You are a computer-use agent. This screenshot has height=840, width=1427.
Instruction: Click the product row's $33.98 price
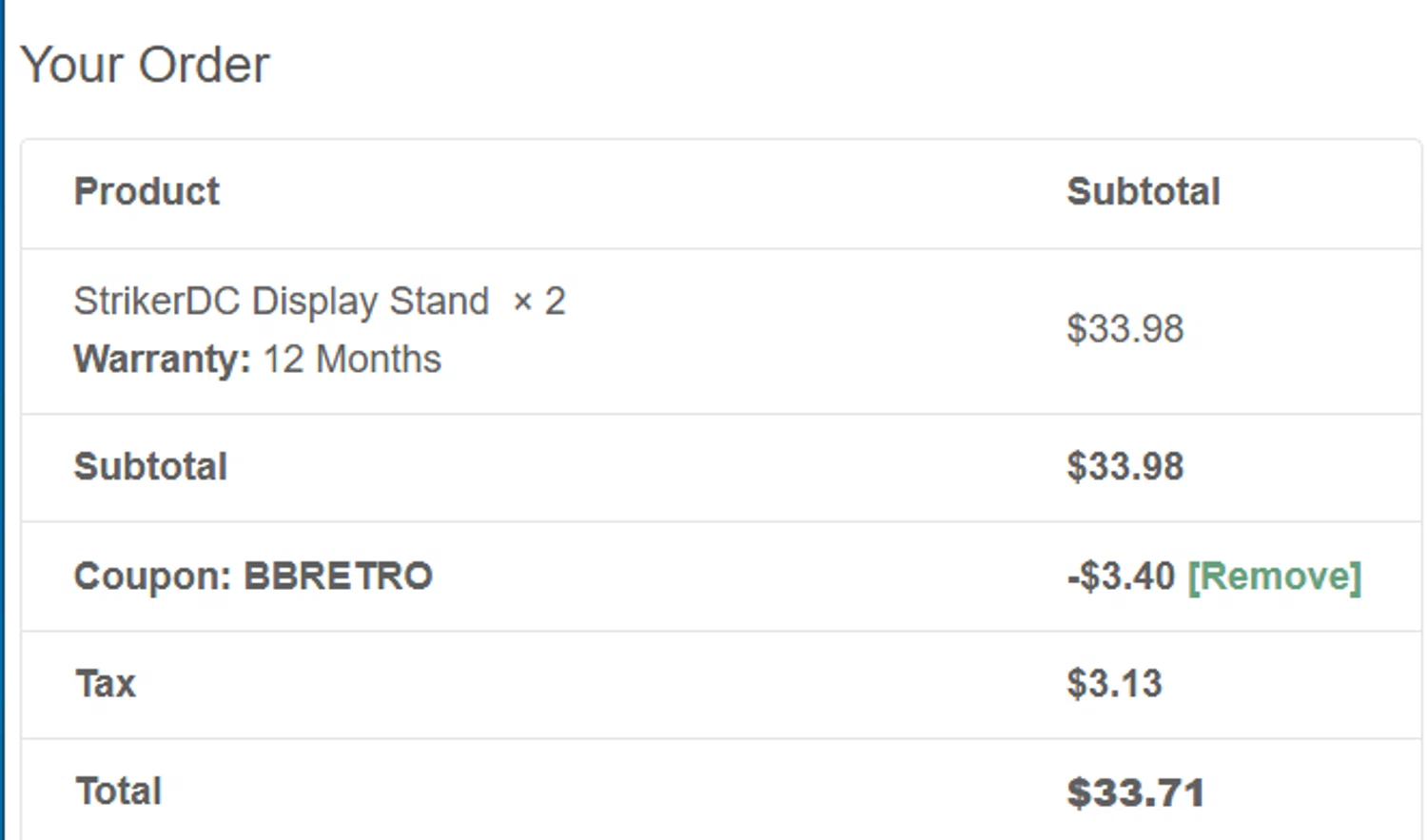[1124, 329]
